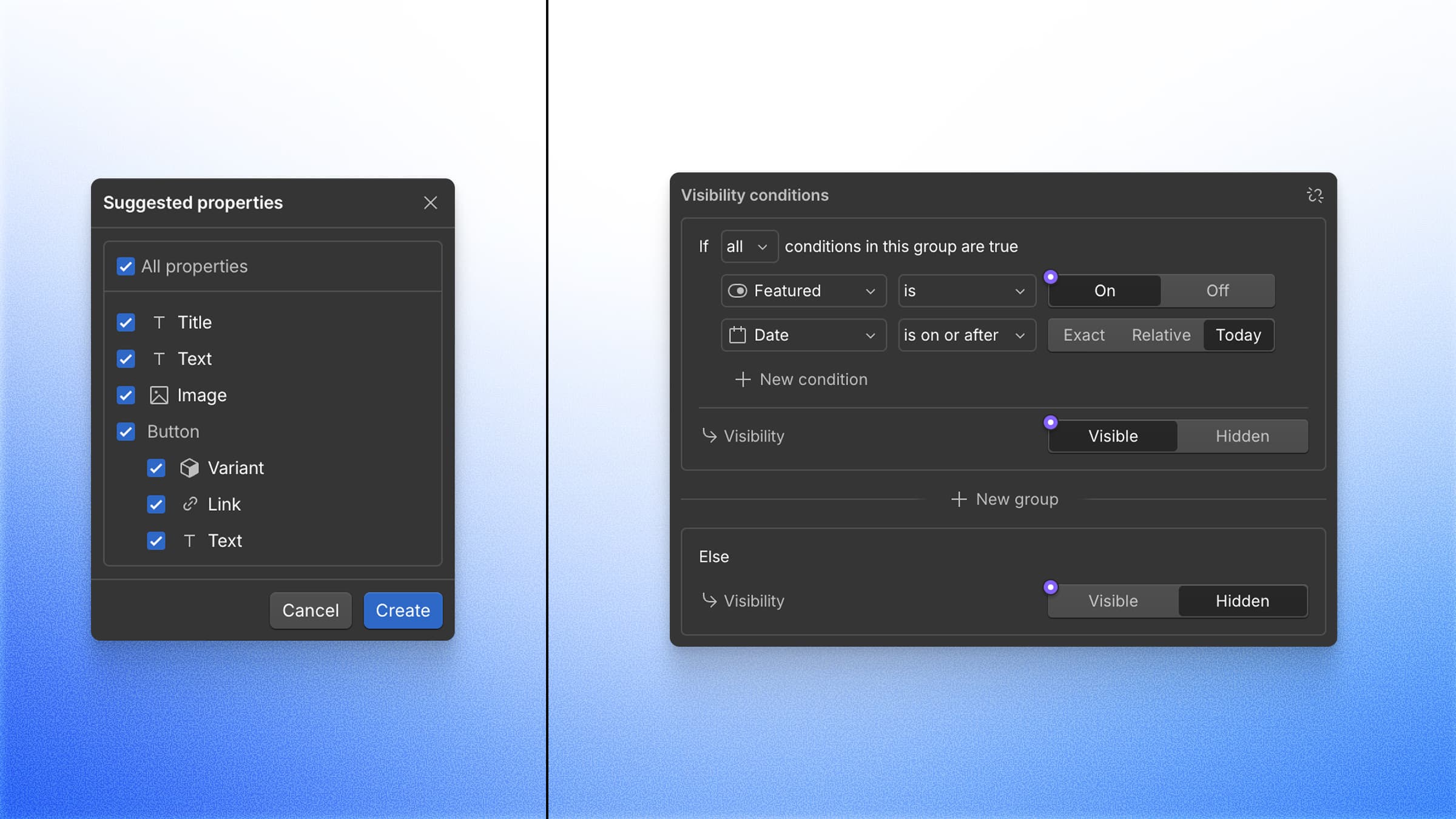Switch to Exact date mode
The height and width of the screenshot is (819, 1456).
[x=1083, y=335]
